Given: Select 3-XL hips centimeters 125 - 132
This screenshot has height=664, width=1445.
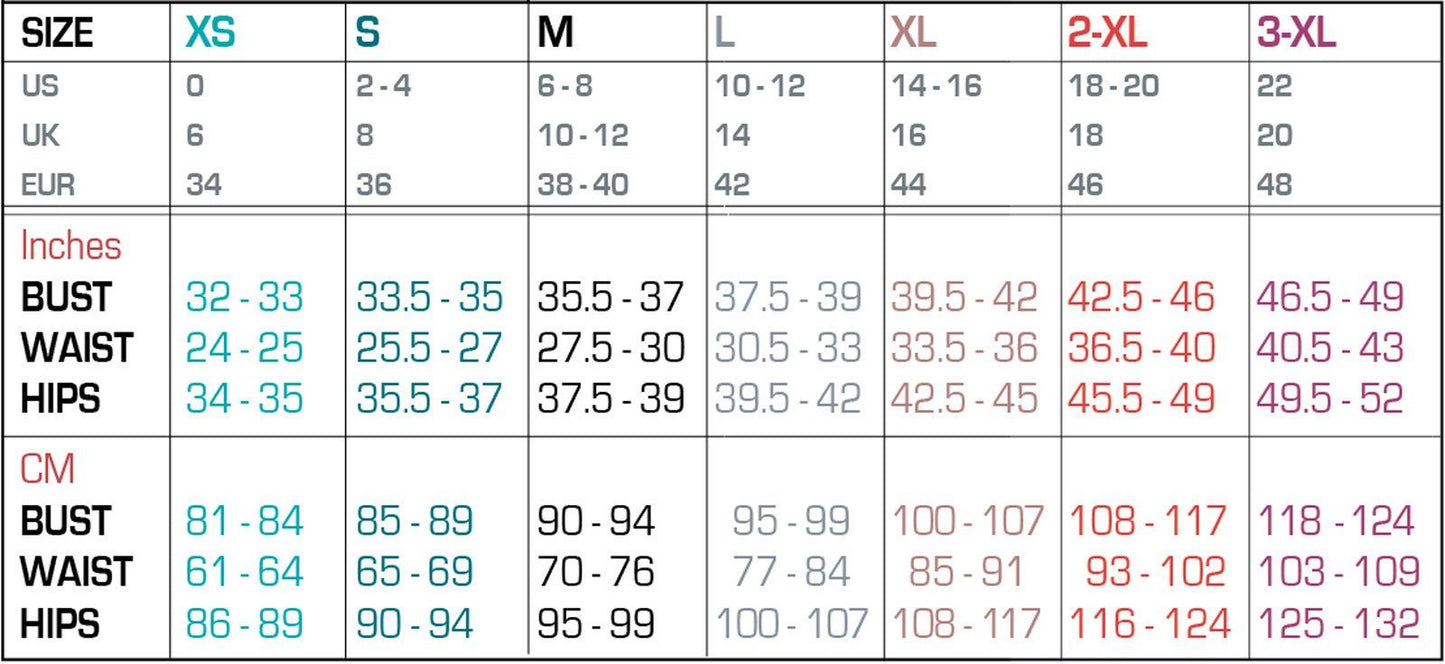Looking at the screenshot, I should tap(1338, 624).
